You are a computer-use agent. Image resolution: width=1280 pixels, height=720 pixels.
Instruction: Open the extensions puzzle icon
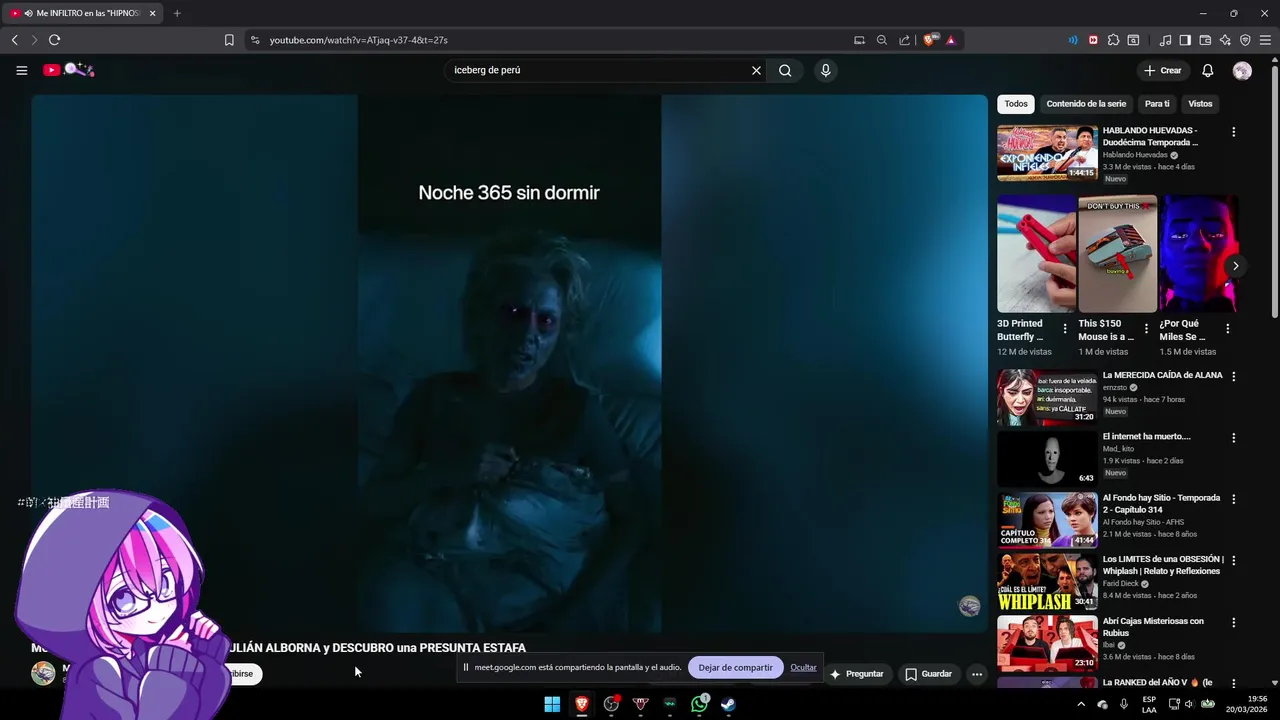pos(1113,40)
